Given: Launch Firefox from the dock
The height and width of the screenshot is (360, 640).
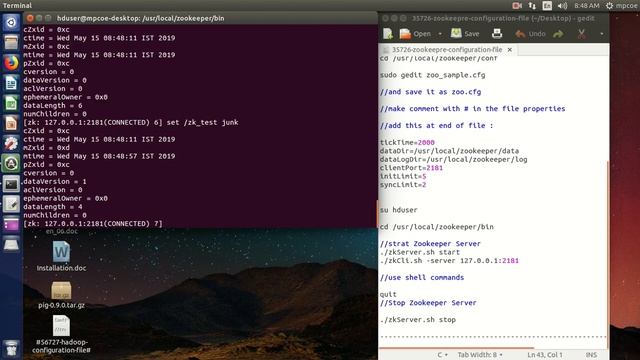Looking at the screenshot, I should (x=11, y=62).
